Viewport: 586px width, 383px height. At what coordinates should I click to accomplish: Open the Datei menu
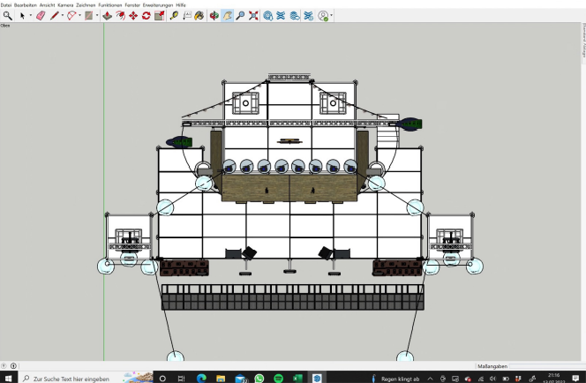tap(6, 5)
